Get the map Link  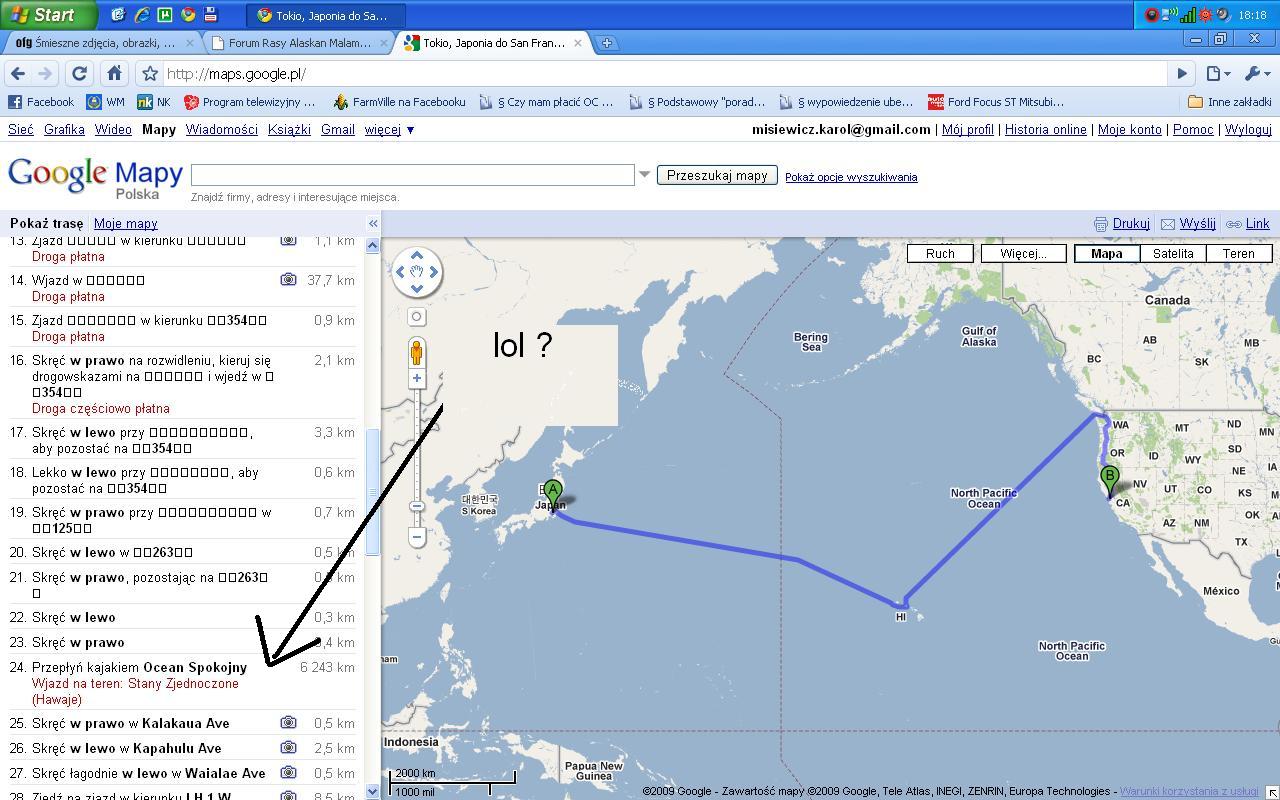pos(1248,224)
